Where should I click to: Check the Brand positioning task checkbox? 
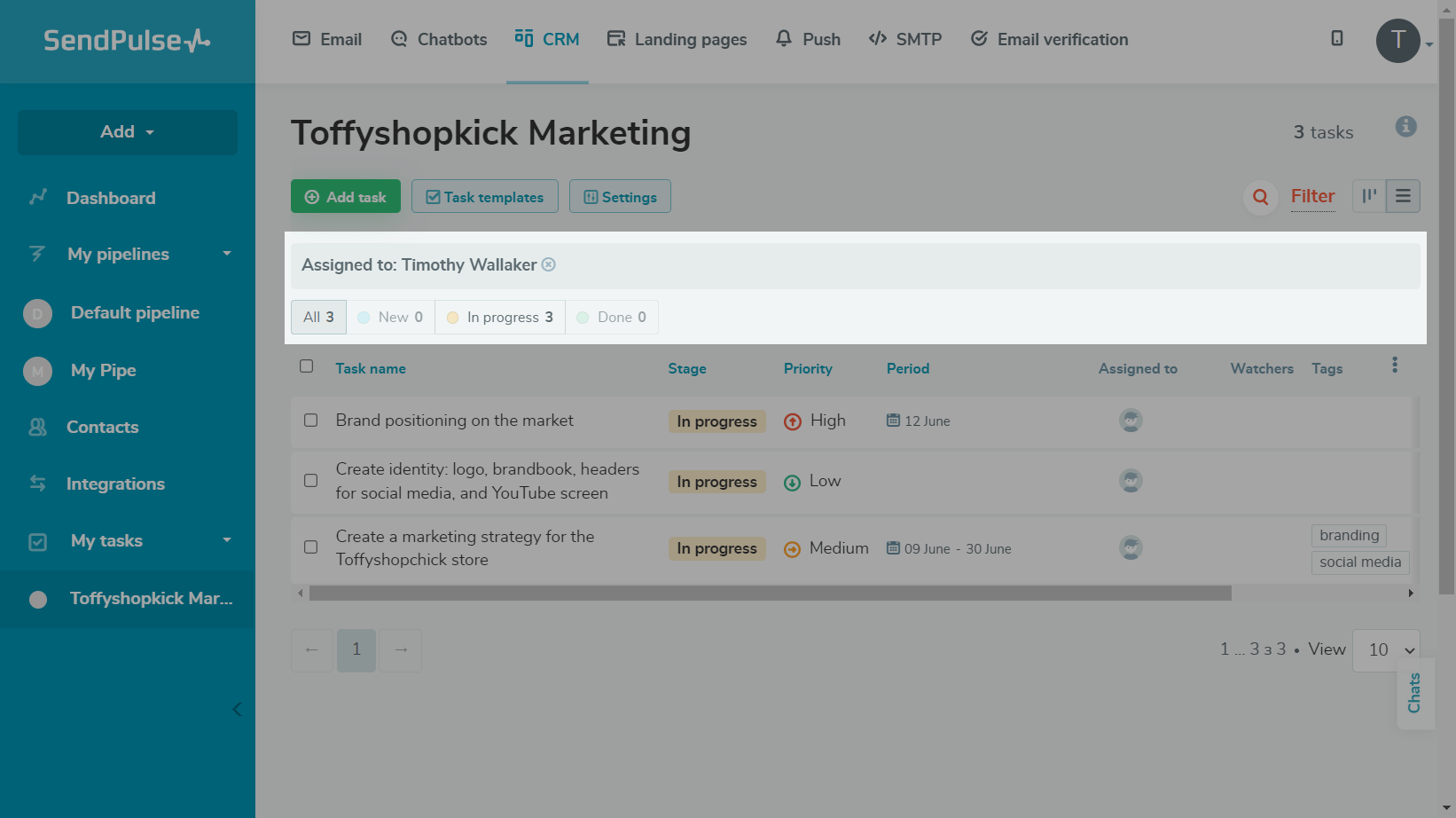point(311,421)
